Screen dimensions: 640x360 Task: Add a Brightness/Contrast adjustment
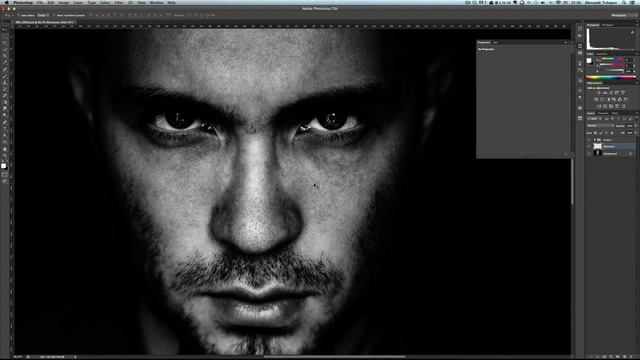point(599,93)
